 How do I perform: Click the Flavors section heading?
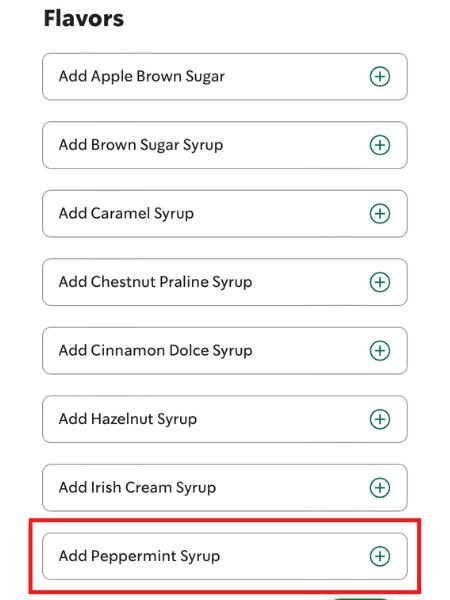point(84,18)
